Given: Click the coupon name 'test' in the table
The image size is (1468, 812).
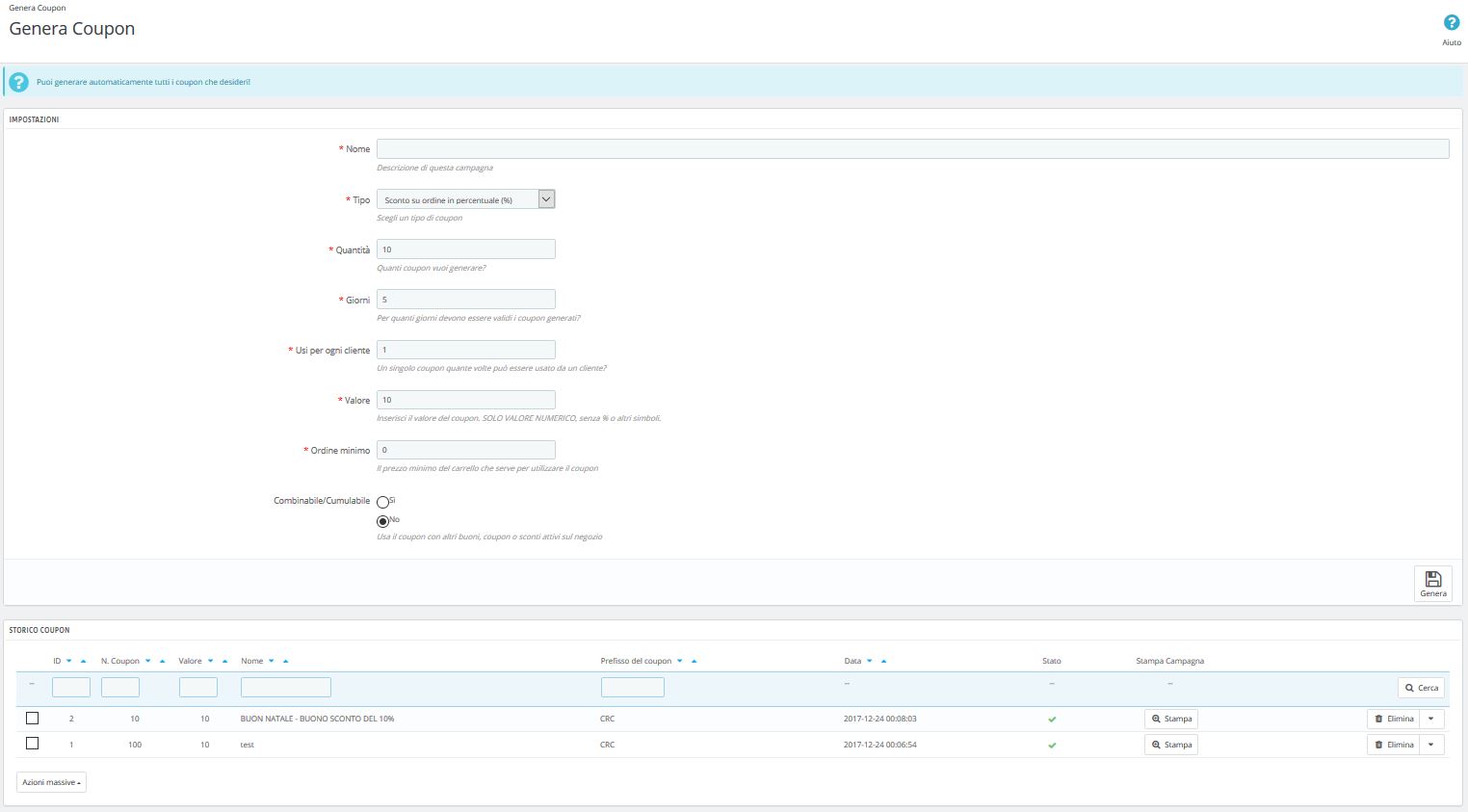Looking at the screenshot, I should point(248,745).
